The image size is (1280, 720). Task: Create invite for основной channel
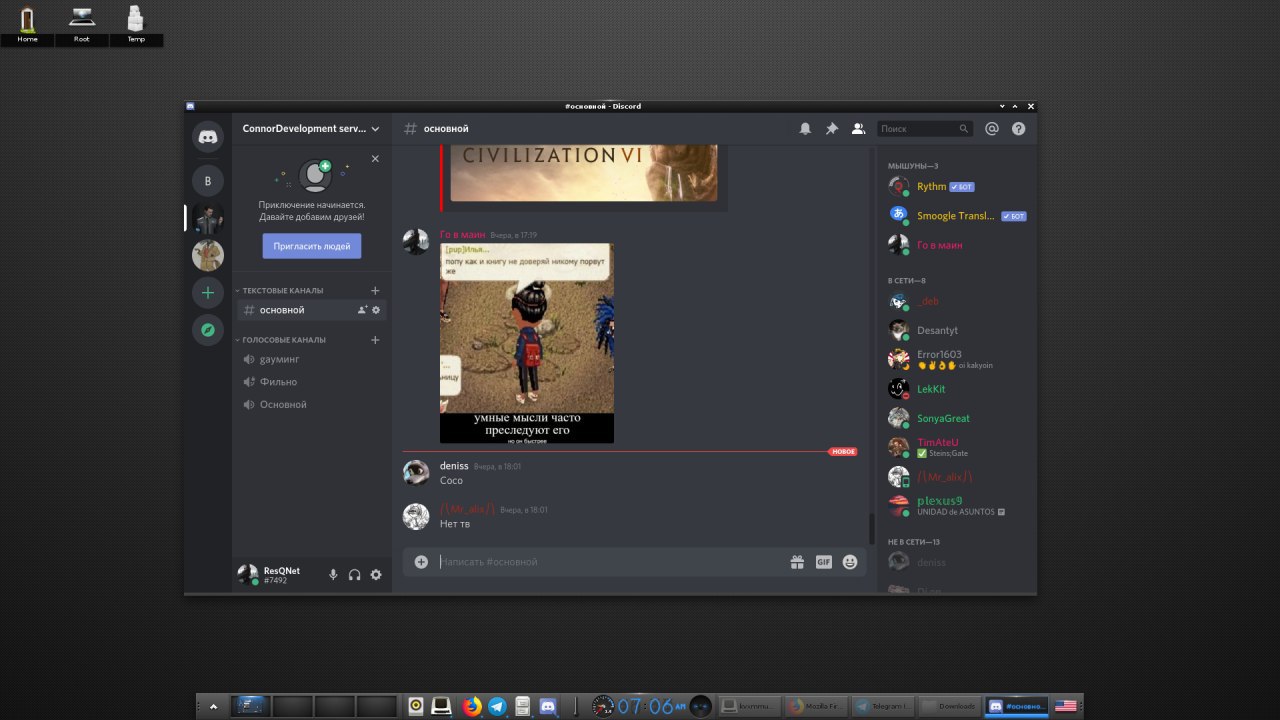click(362, 310)
